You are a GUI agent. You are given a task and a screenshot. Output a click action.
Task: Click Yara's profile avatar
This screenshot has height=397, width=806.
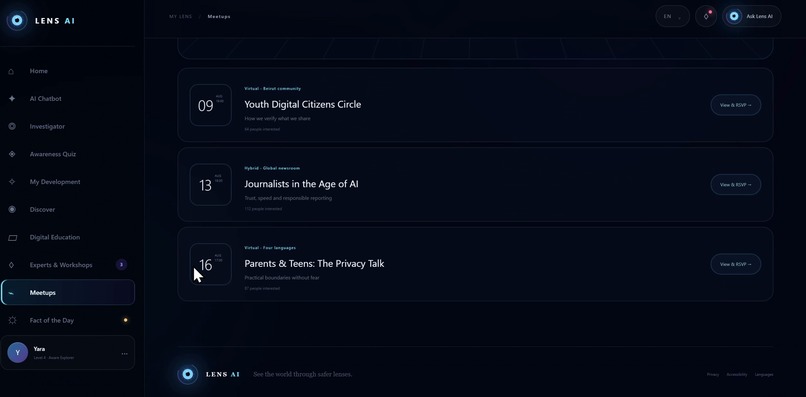(17, 353)
